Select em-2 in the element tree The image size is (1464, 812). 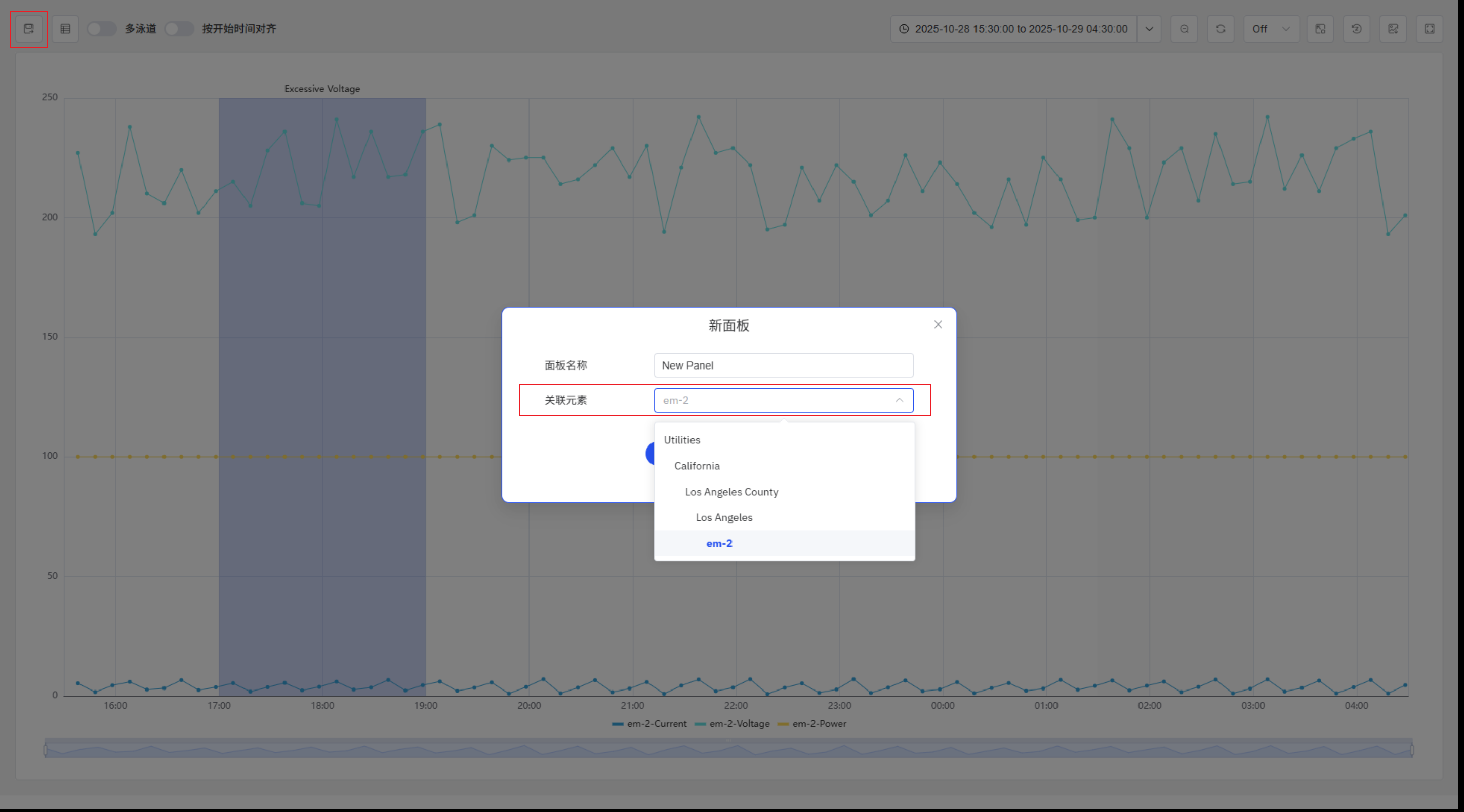coord(719,544)
